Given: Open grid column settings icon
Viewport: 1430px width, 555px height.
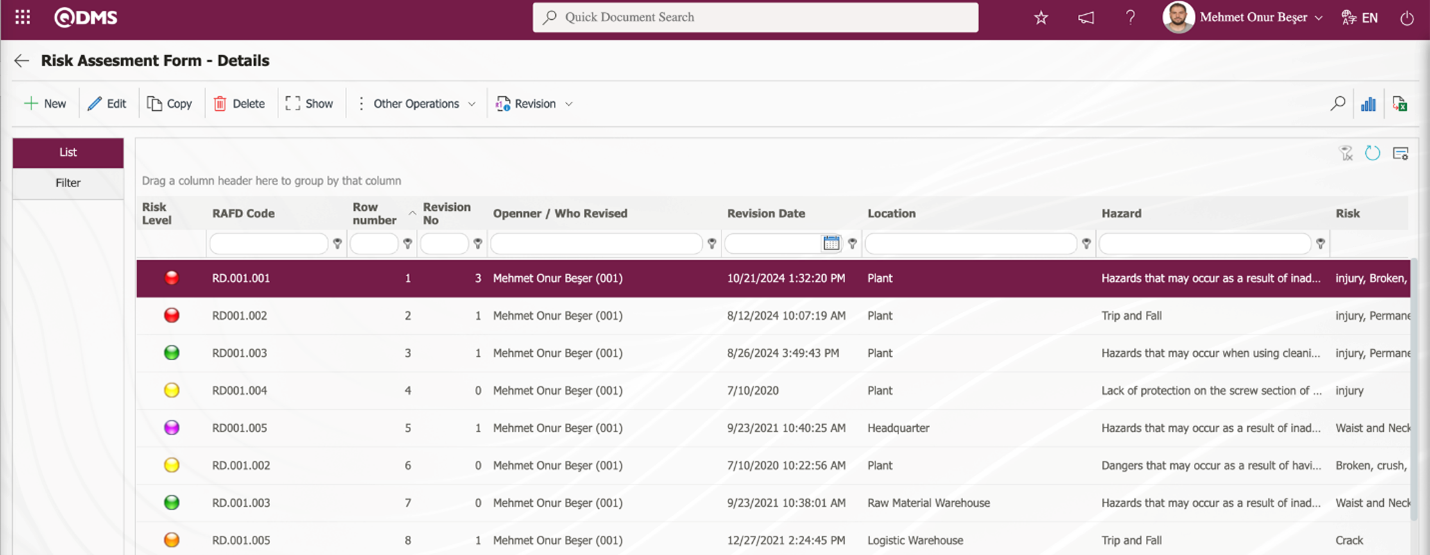Looking at the screenshot, I should tap(1401, 153).
